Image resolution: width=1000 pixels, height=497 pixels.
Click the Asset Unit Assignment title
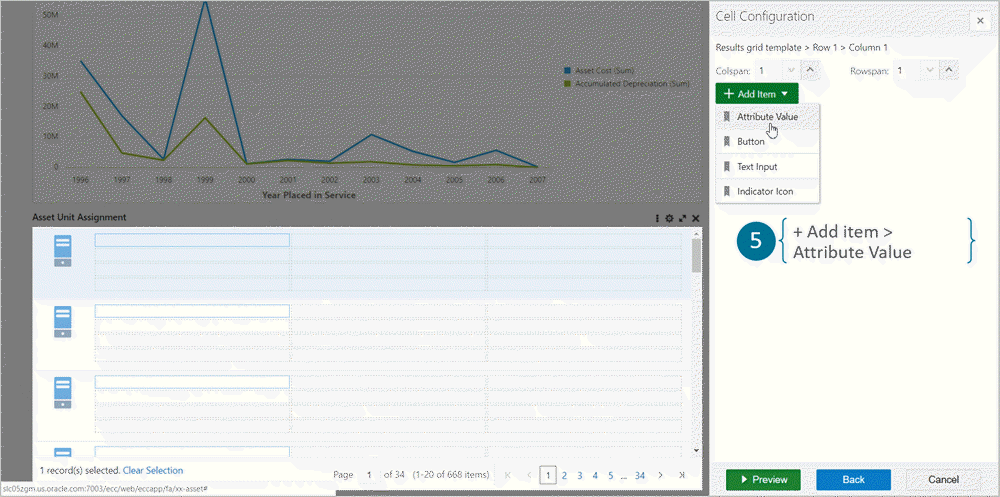point(79,218)
